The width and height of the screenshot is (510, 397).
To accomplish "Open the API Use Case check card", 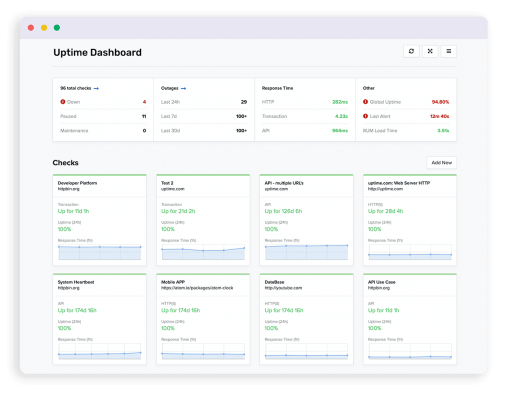I will 410,319.
